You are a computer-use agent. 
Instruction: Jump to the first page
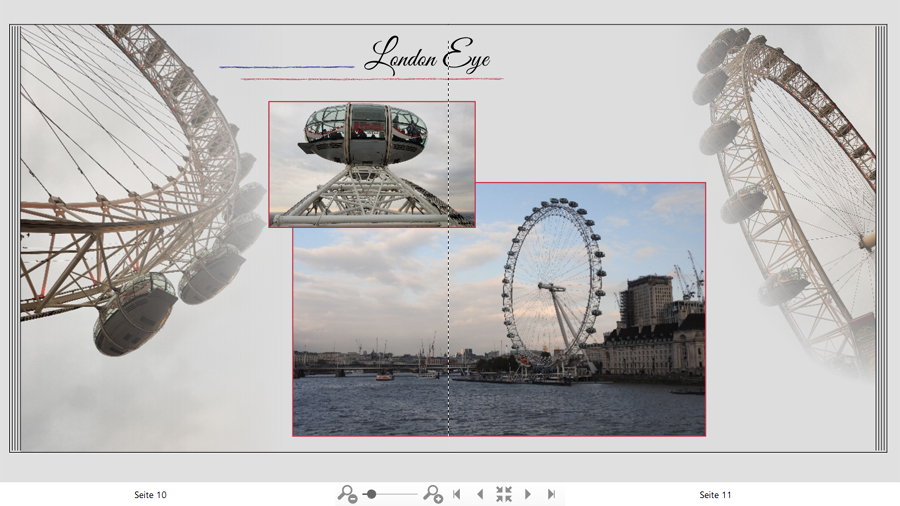click(457, 494)
